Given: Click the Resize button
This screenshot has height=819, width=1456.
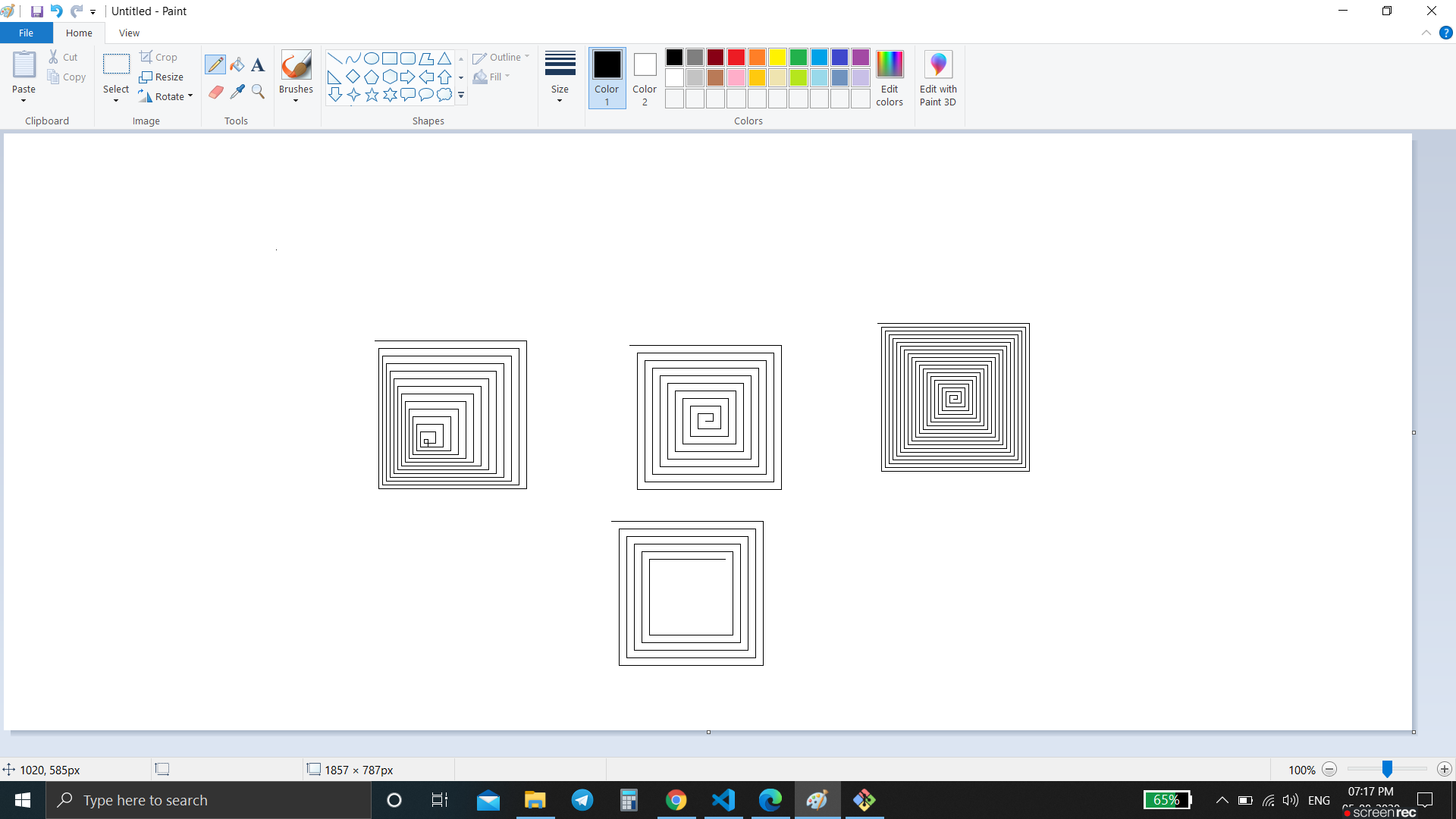Looking at the screenshot, I should (162, 77).
